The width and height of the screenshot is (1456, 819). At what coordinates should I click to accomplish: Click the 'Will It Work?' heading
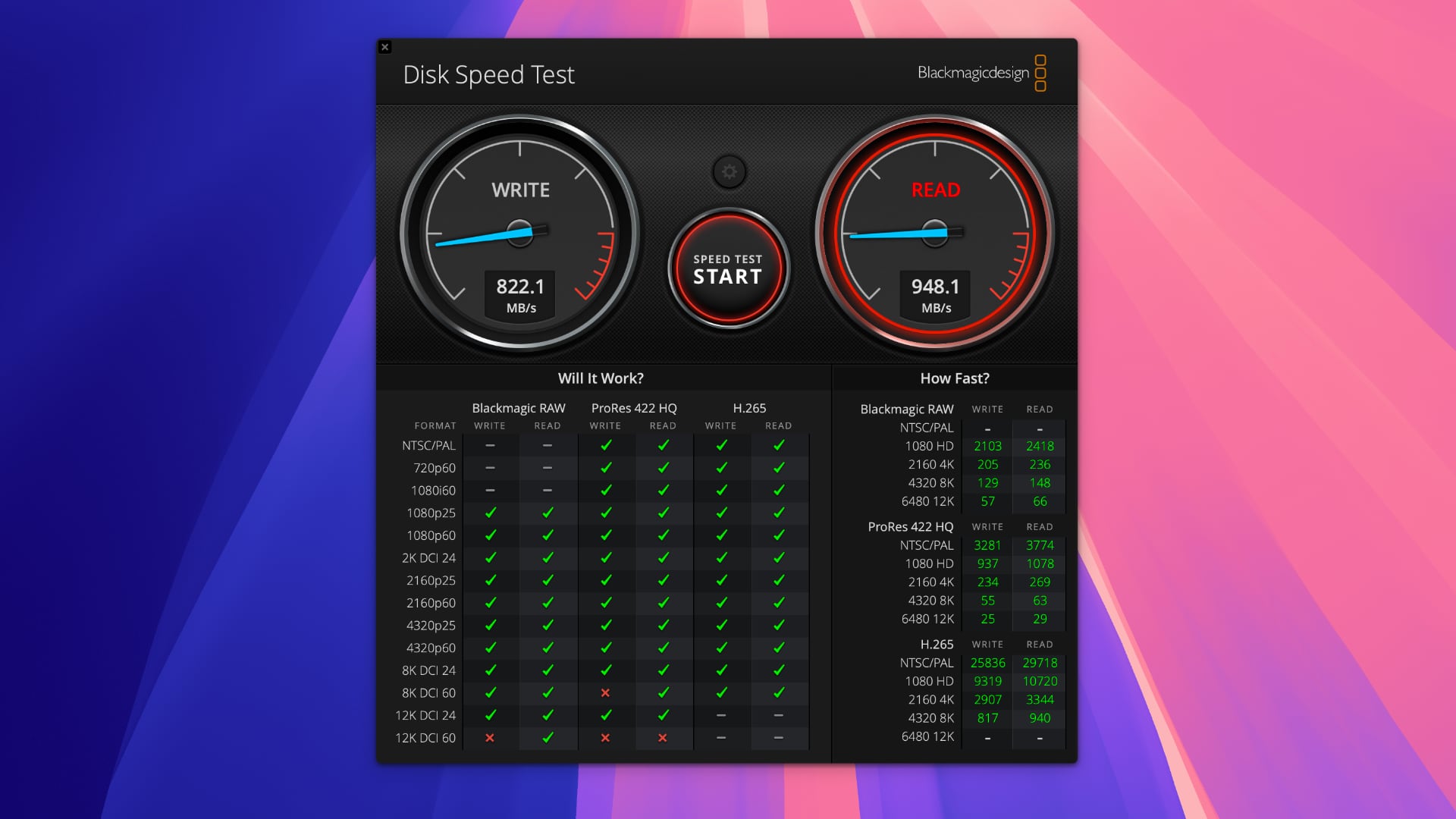click(601, 378)
